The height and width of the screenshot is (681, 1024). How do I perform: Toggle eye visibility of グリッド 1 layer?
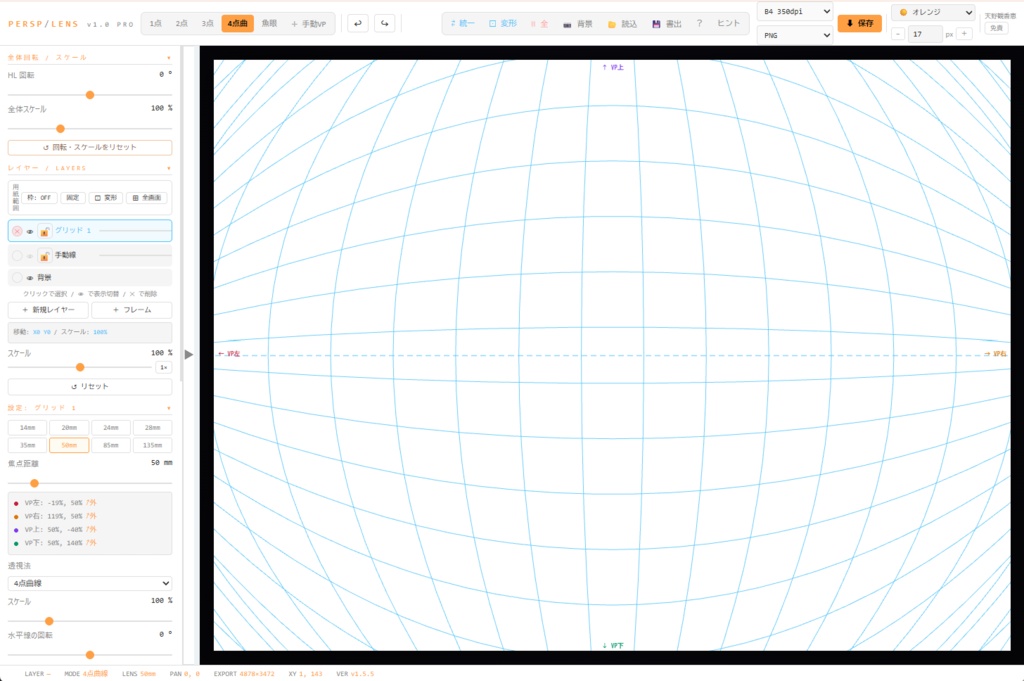point(30,231)
